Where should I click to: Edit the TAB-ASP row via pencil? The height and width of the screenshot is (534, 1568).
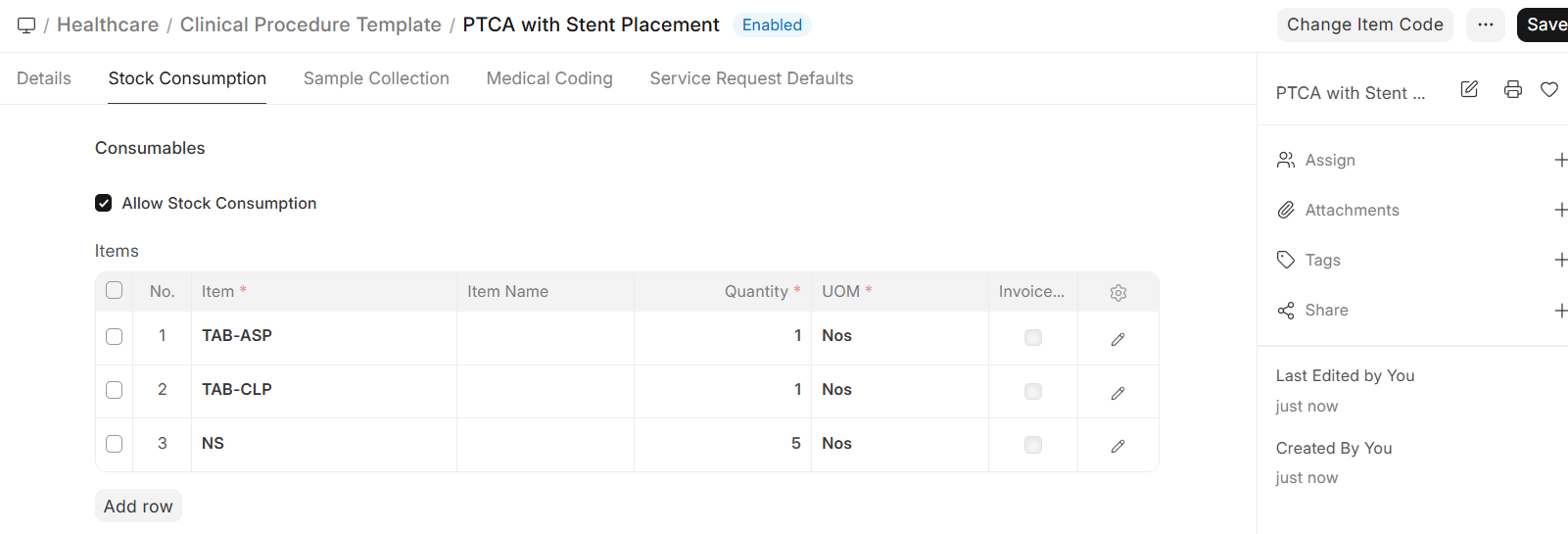[1117, 339]
